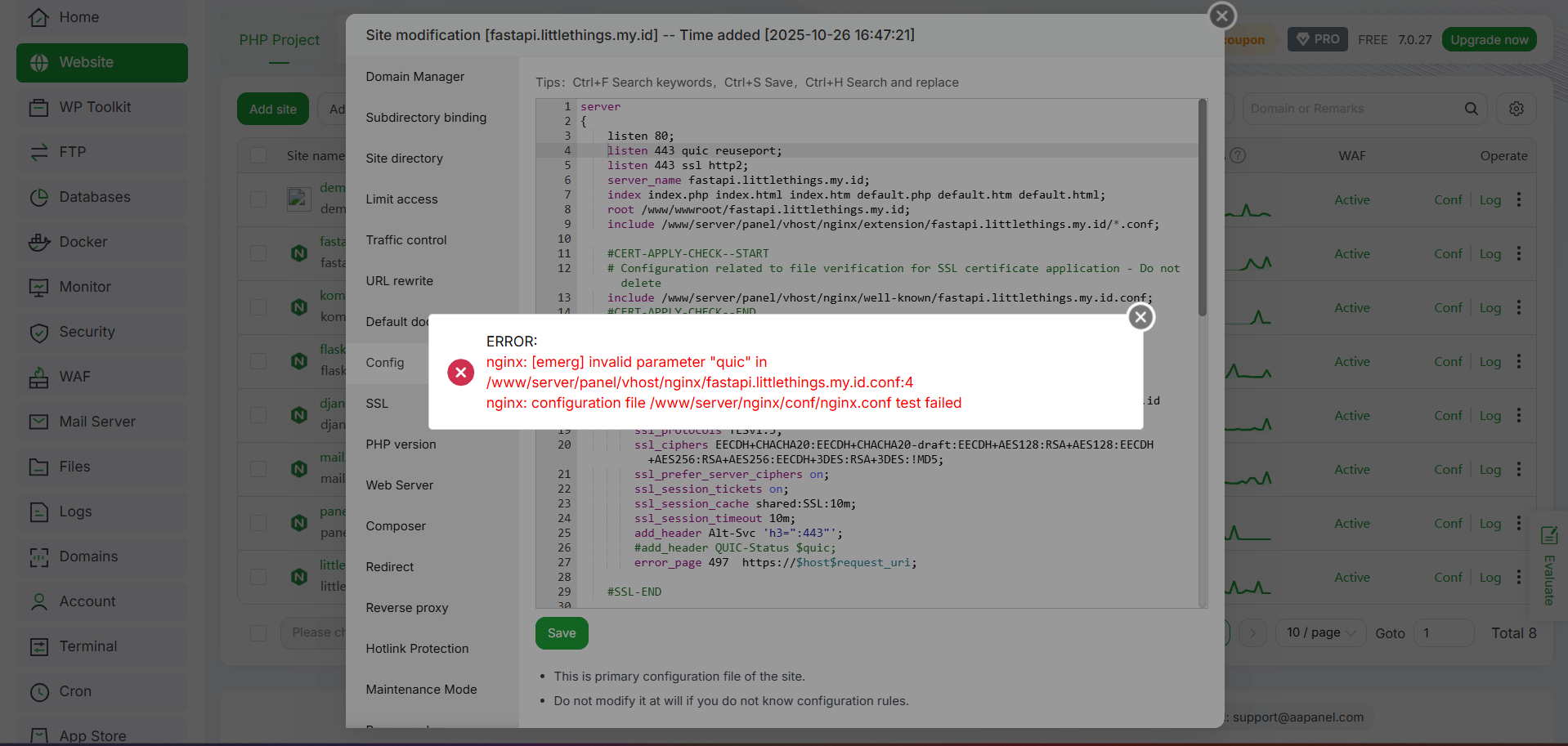Open Cron from sidebar

(x=102, y=691)
